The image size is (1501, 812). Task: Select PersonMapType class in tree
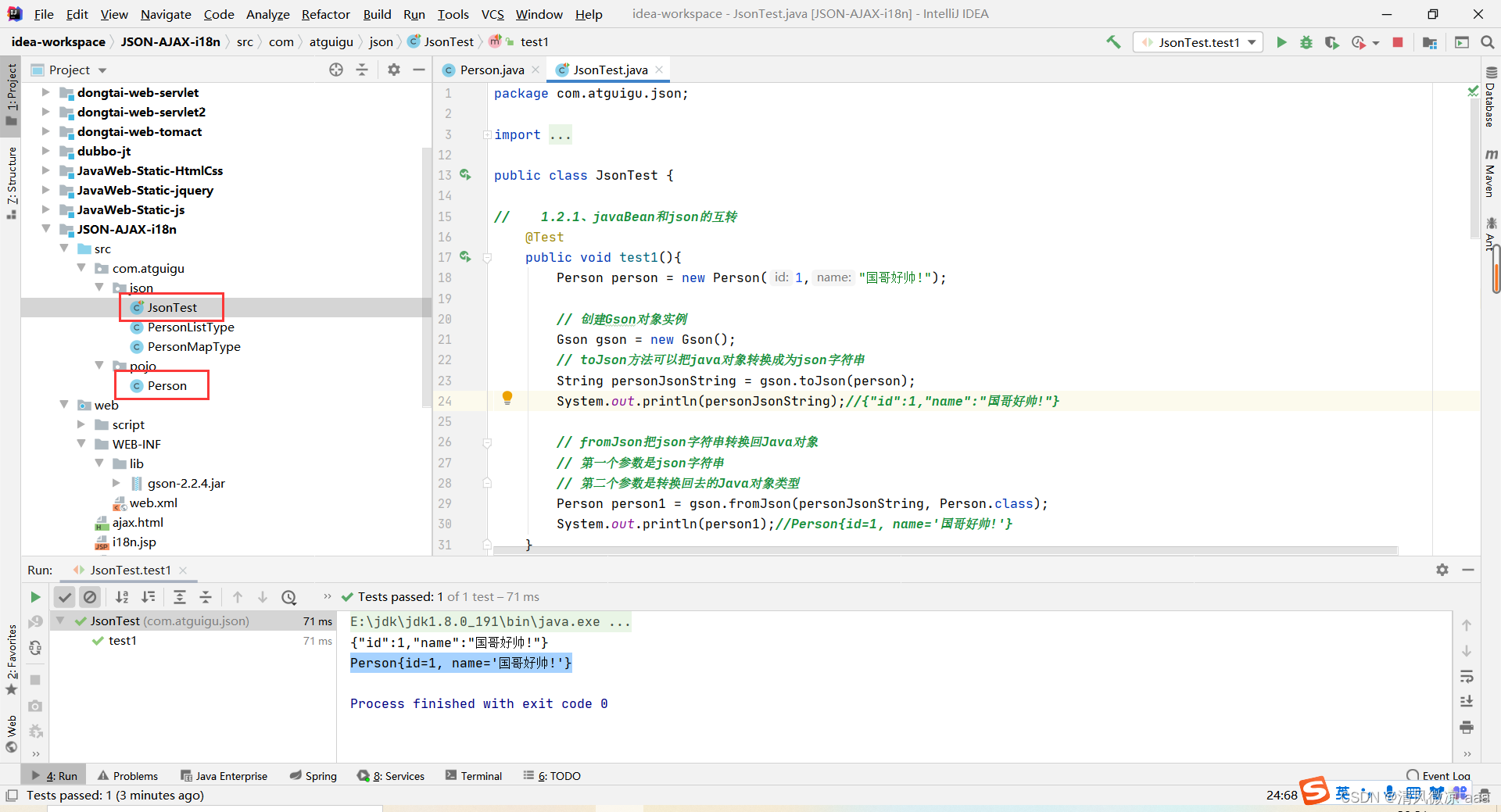click(x=194, y=346)
